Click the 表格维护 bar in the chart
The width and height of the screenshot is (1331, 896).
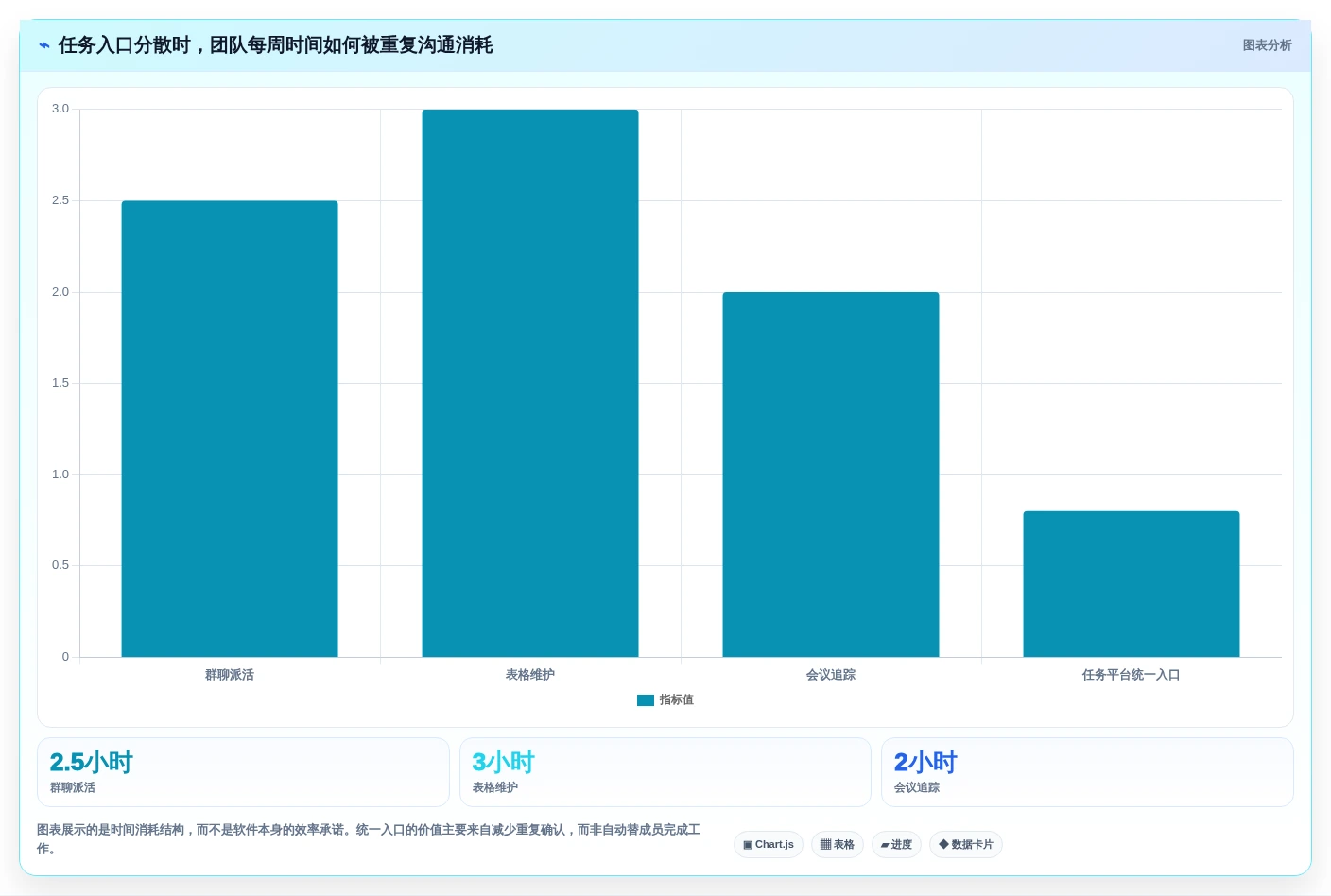coord(530,383)
